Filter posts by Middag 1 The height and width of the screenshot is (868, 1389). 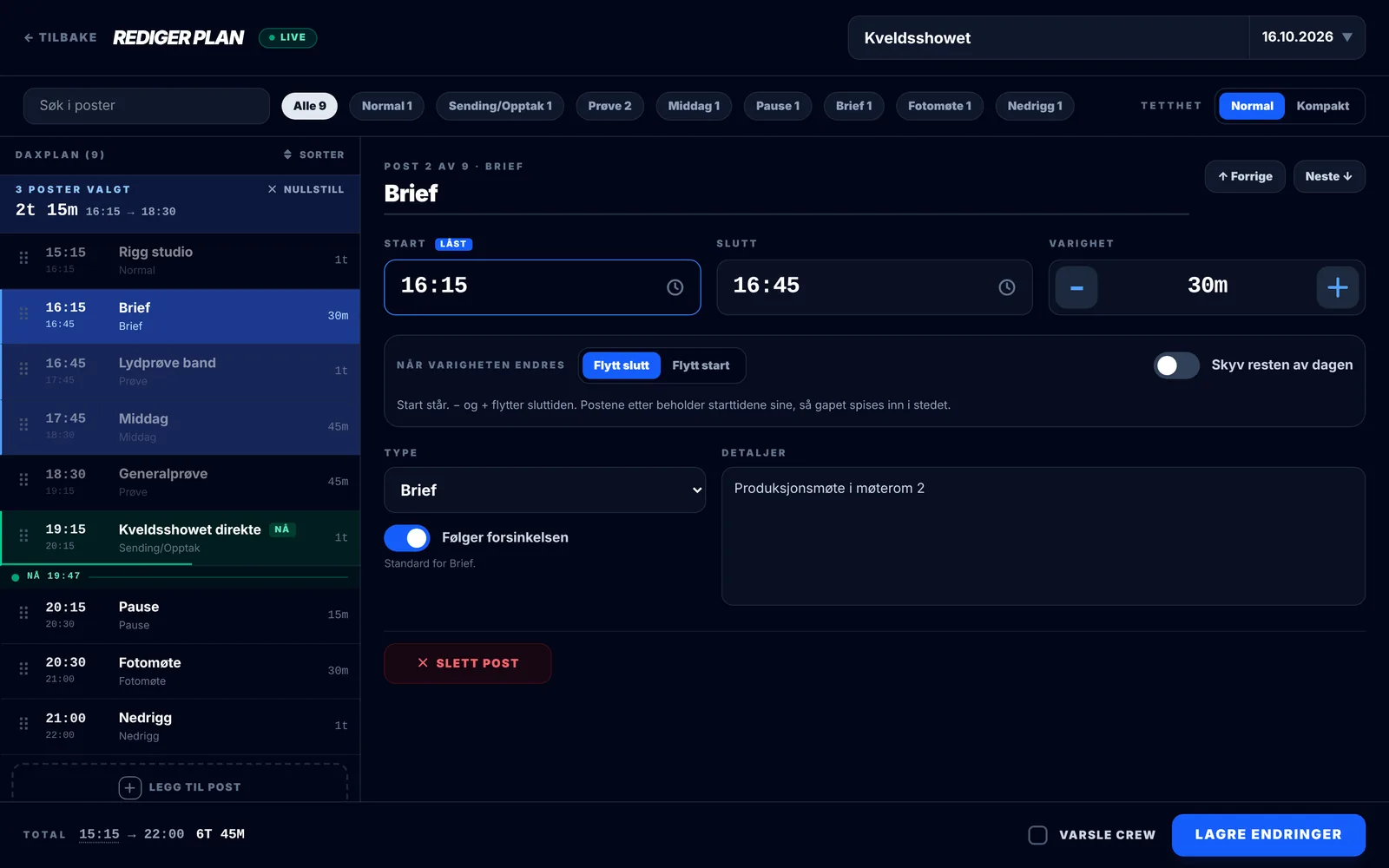point(694,106)
